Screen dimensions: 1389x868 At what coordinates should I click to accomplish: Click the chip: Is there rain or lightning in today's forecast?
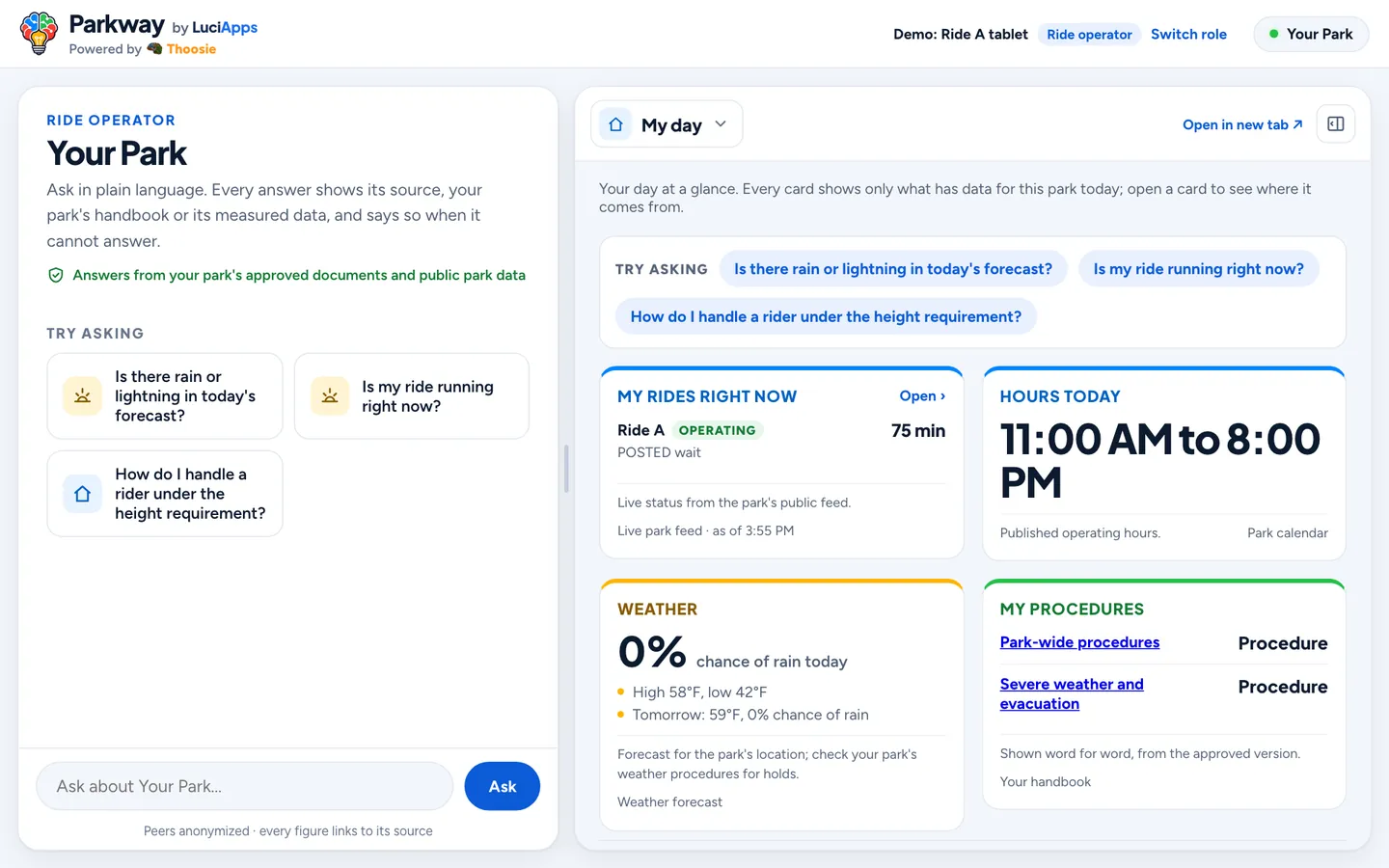(x=893, y=269)
